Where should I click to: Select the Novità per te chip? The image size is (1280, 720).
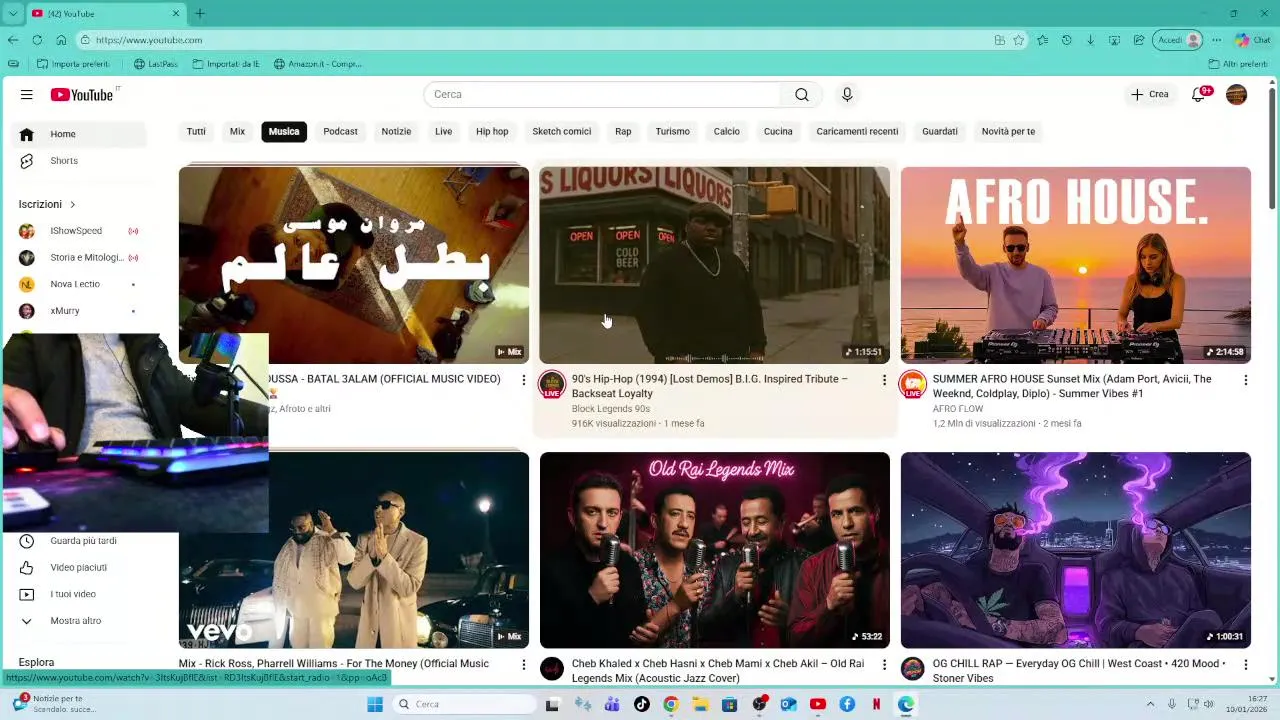pos(1008,132)
